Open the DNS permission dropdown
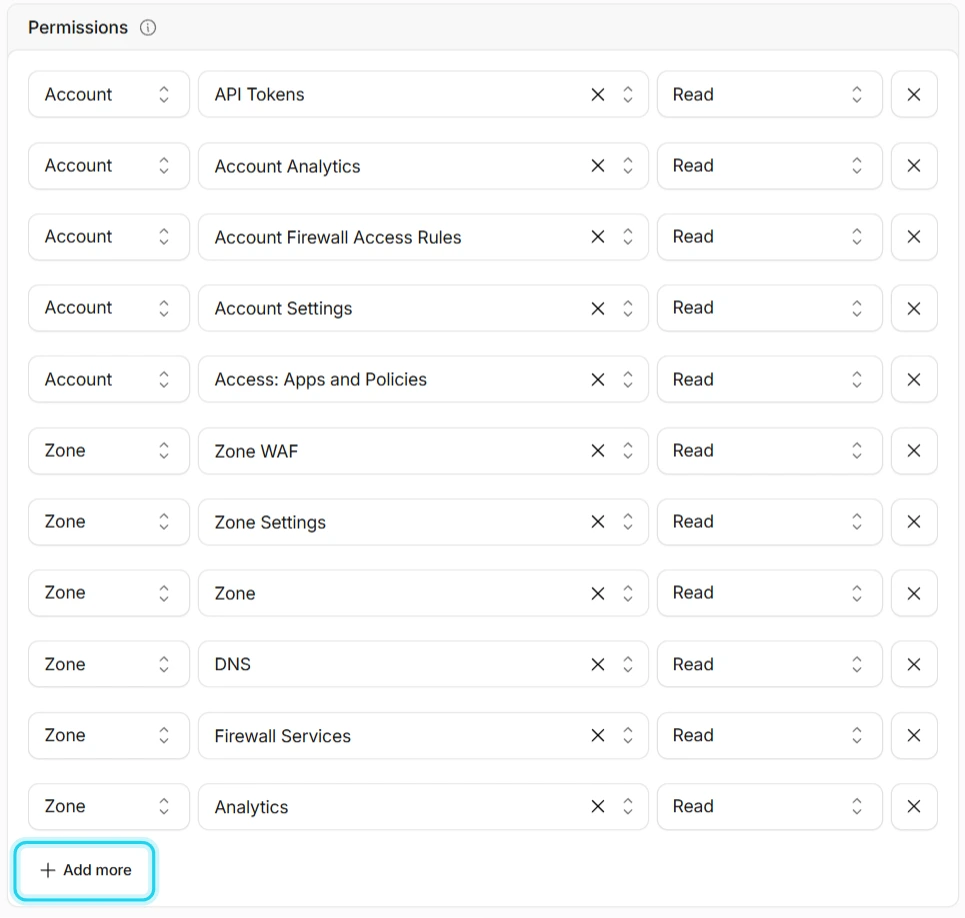 423,664
